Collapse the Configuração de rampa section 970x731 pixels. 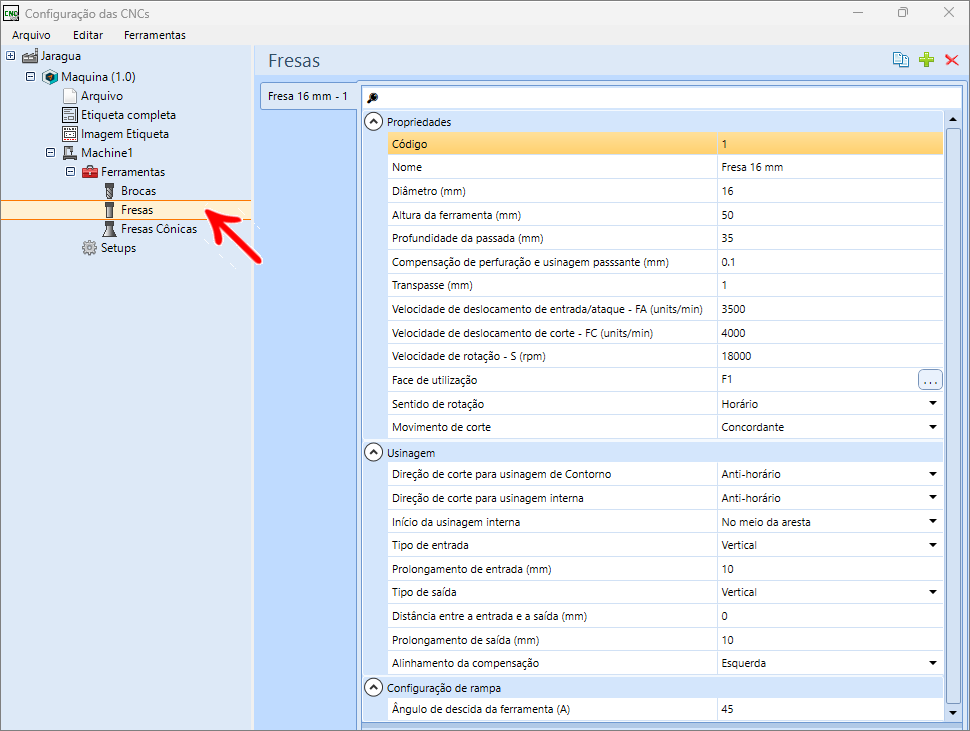374,688
